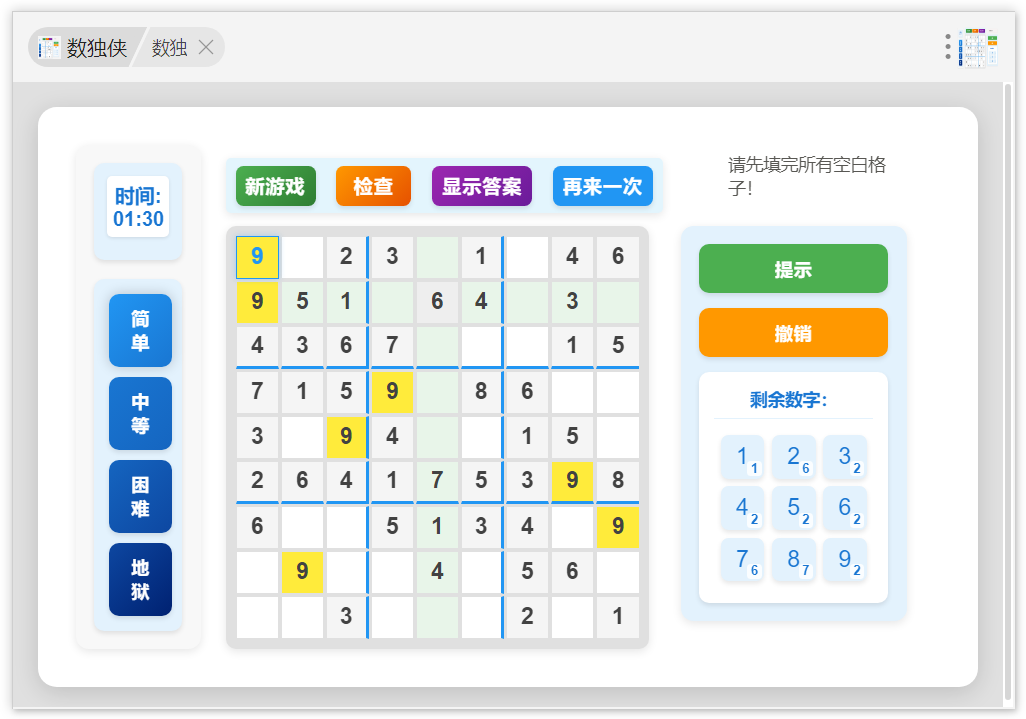Start a new game with 新游戏
The image size is (1026, 719).
(x=275, y=186)
